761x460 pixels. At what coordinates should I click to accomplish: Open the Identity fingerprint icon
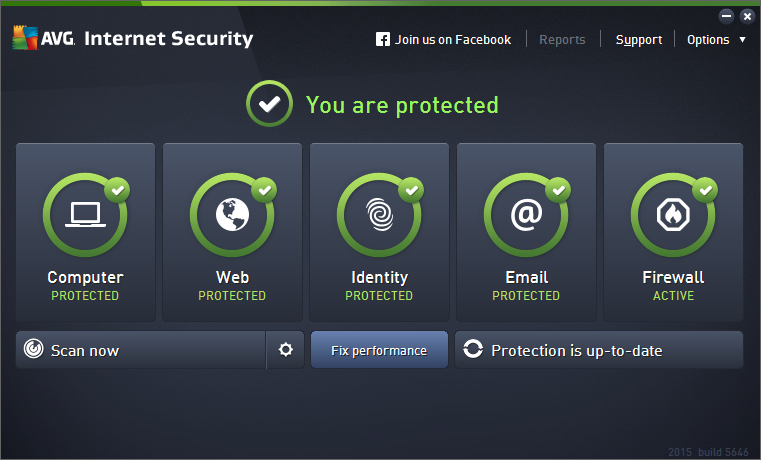click(379, 216)
